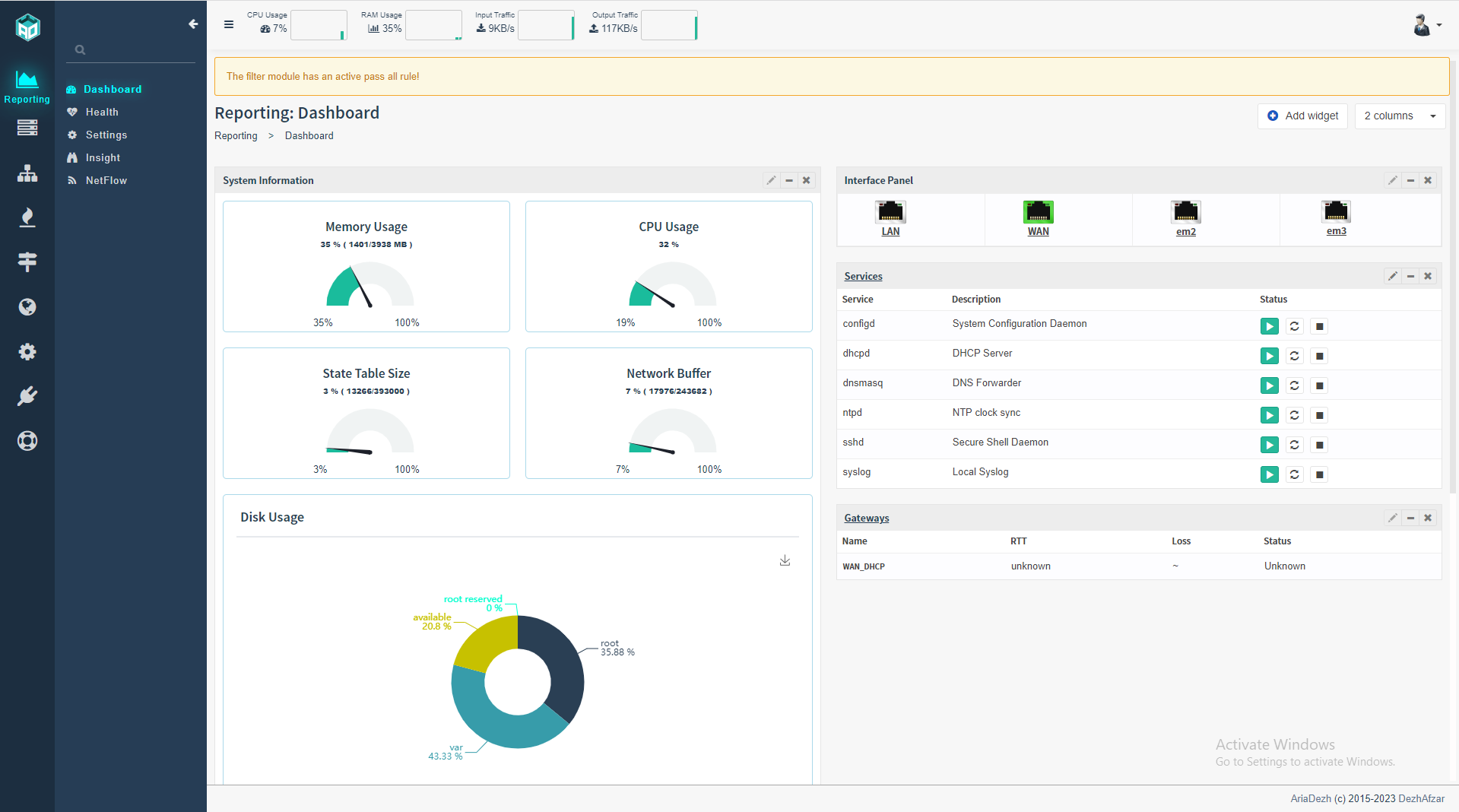
Task: Restart the dhcpd service
Action: point(1294,356)
